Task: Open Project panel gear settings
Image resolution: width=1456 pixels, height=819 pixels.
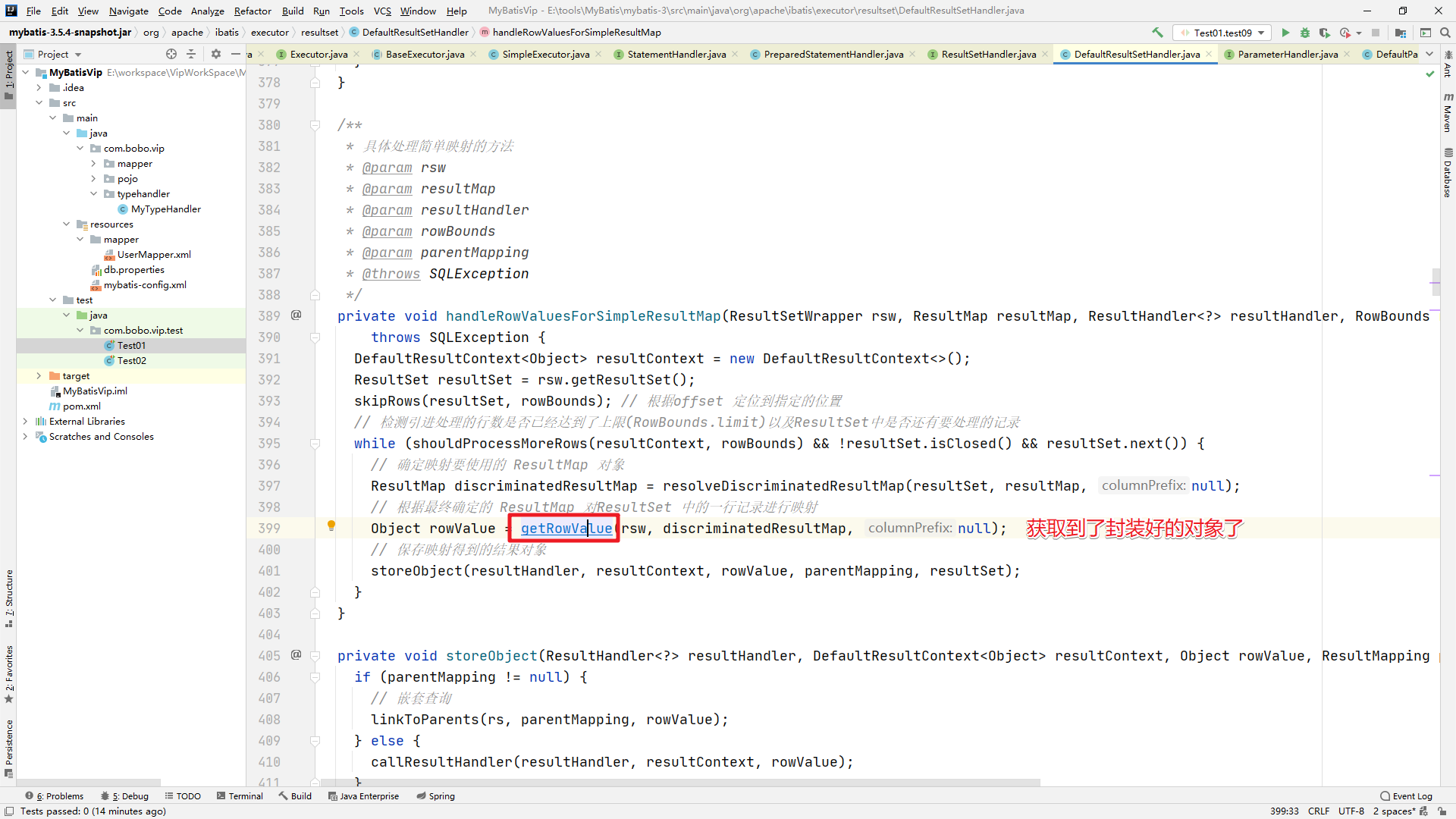Action: 216,54
